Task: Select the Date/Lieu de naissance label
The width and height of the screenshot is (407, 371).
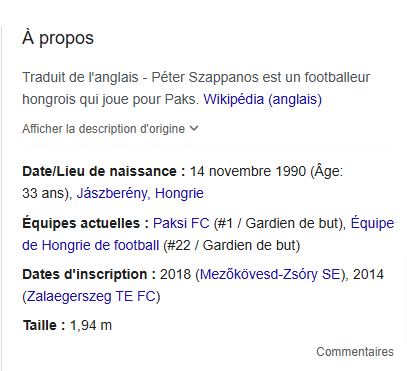Action: (x=104, y=171)
